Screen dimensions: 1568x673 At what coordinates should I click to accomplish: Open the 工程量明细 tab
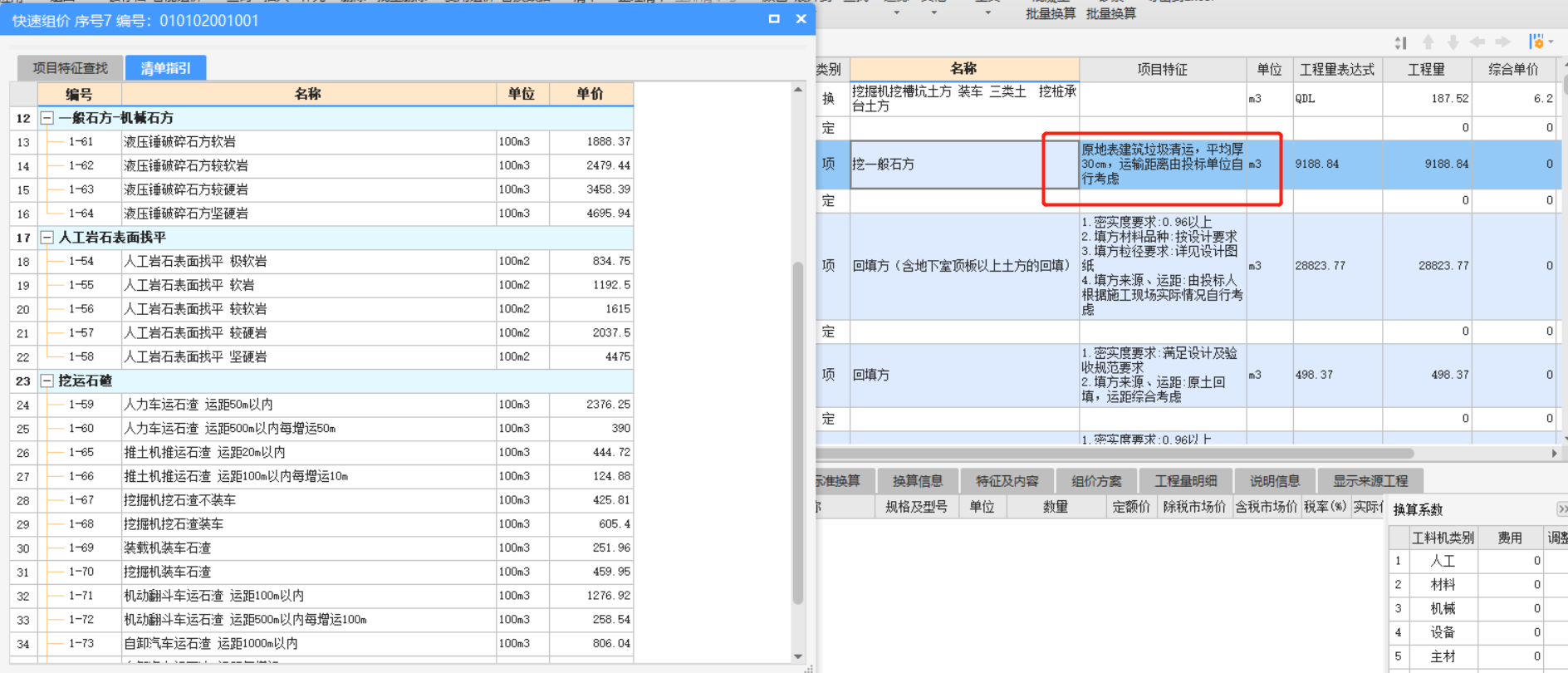click(1186, 481)
